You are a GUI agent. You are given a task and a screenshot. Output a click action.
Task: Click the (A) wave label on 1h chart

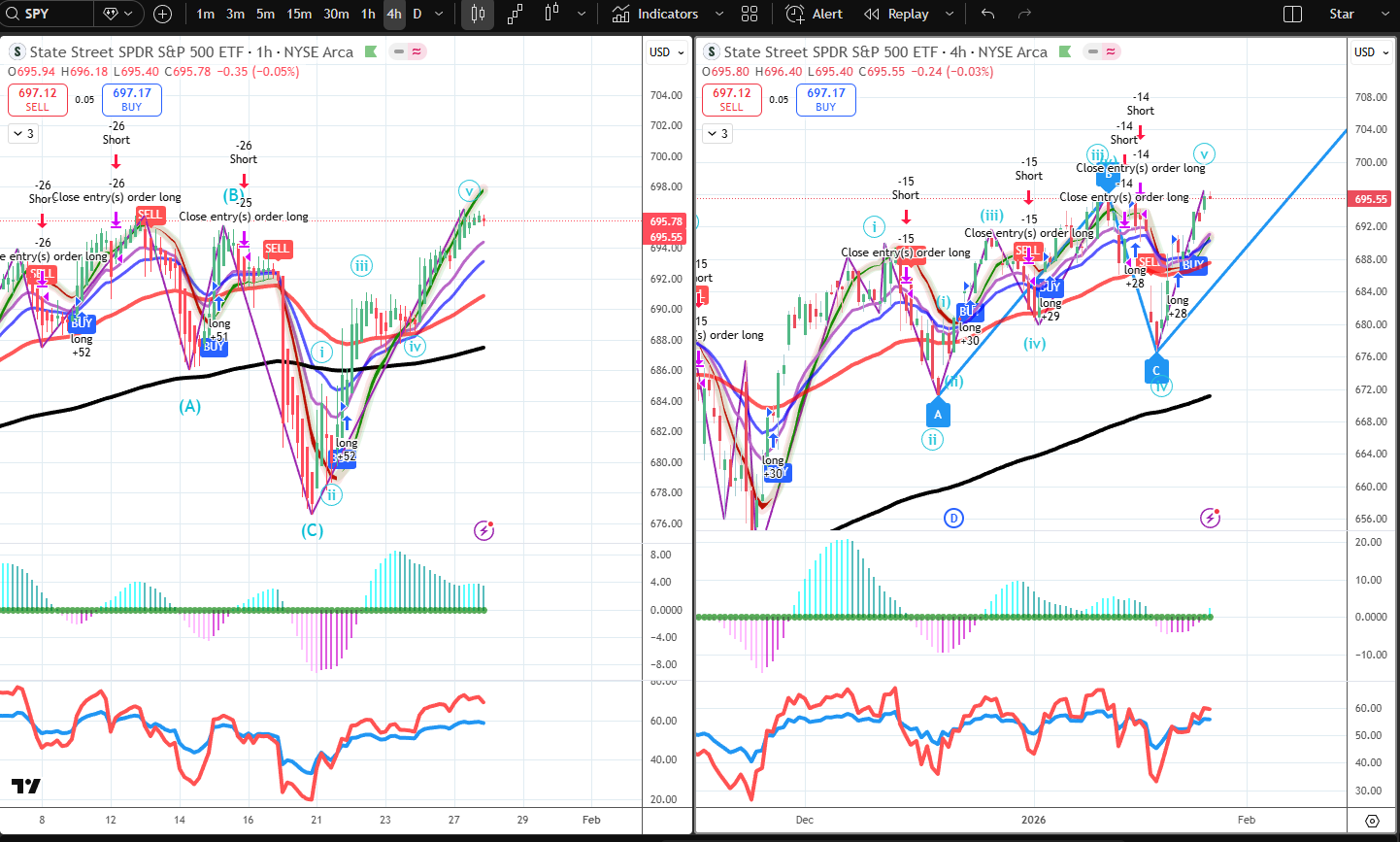[x=189, y=406]
